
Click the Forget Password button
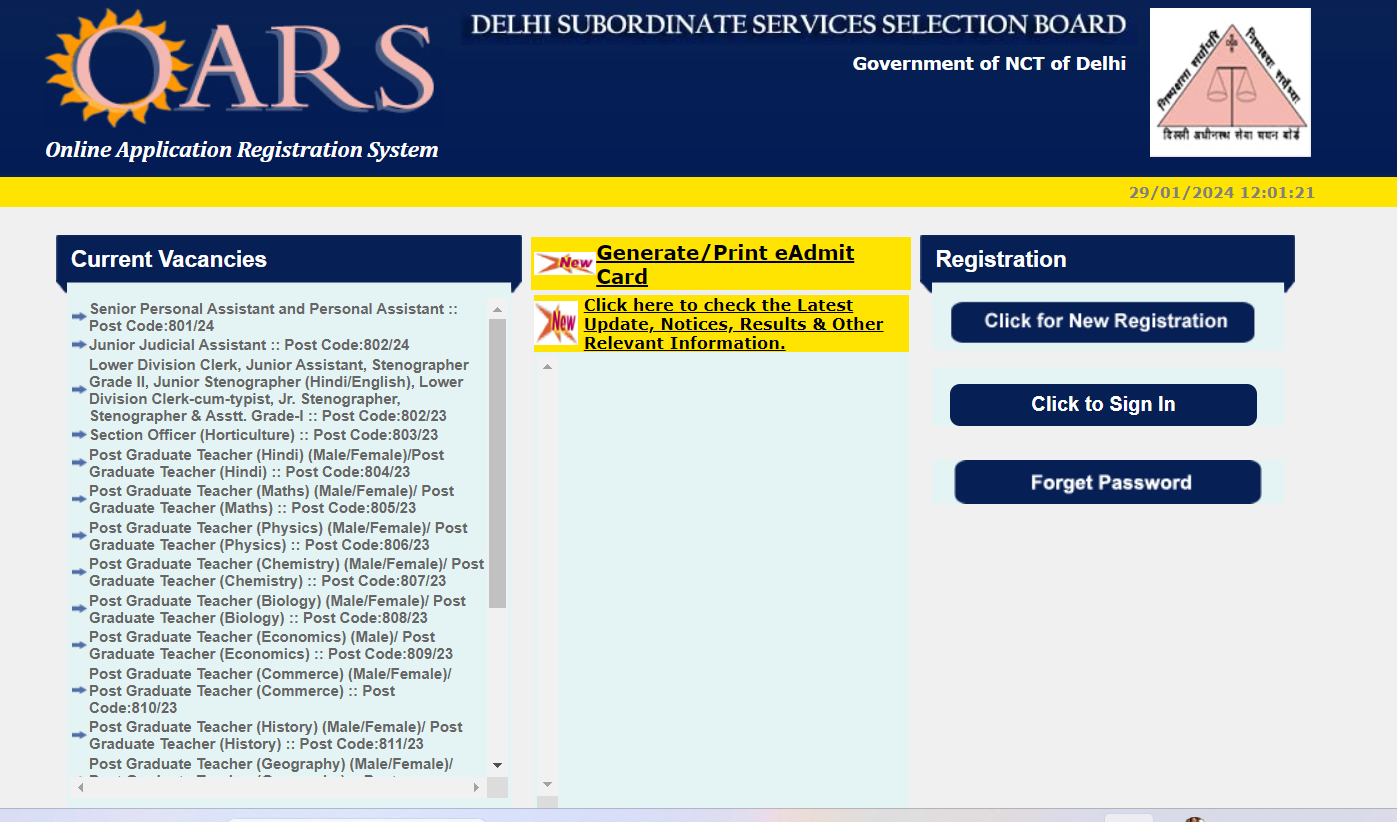(1108, 482)
